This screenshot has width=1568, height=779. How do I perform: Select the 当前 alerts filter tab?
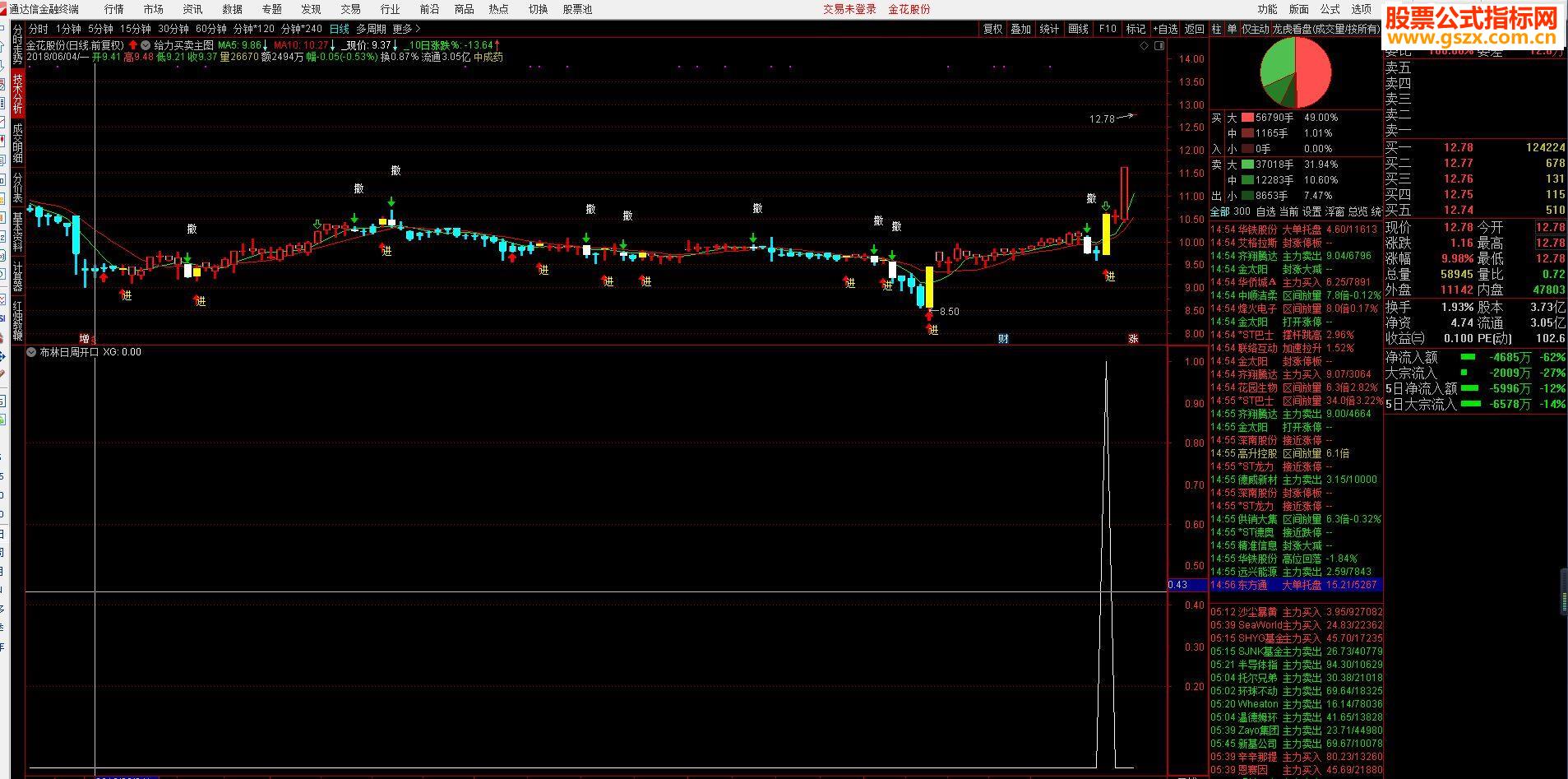pyautogui.click(x=1288, y=212)
